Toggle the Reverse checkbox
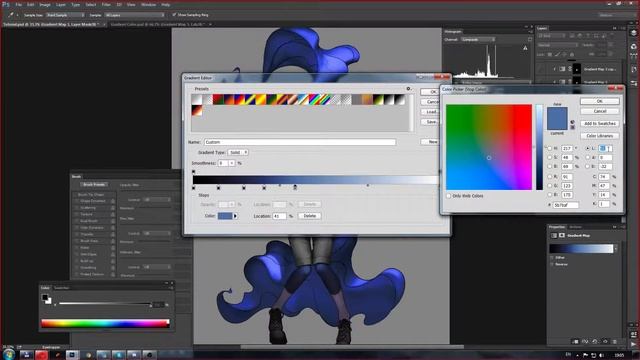The image size is (640, 360). pyautogui.click(x=552, y=264)
